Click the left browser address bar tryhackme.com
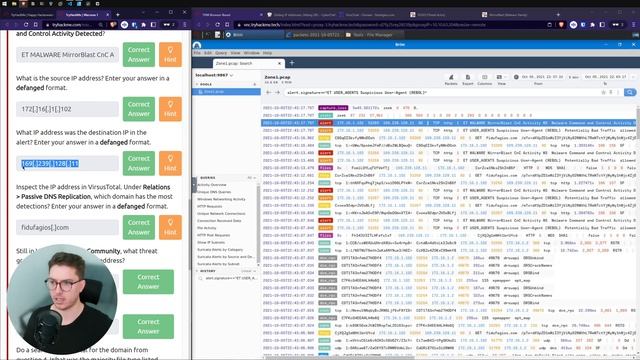This screenshot has width=640, height=360. pyautogui.click(x=73, y=24)
